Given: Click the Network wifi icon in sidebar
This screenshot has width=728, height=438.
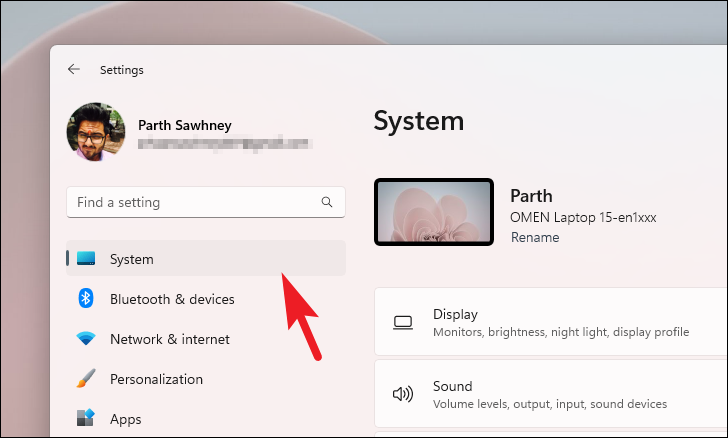Looking at the screenshot, I should tap(86, 339).
